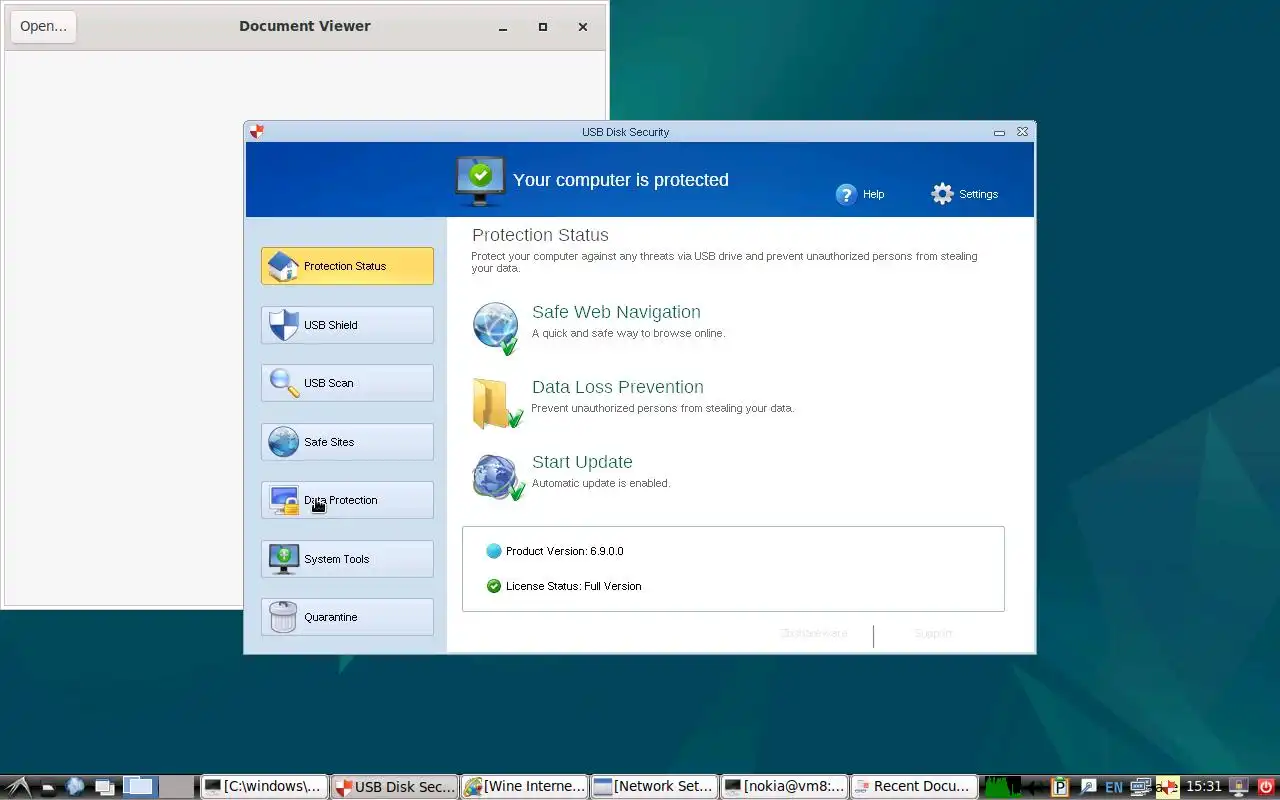
Task: Open Data Protection in the sidebar
Action: (x=347, y=500)
